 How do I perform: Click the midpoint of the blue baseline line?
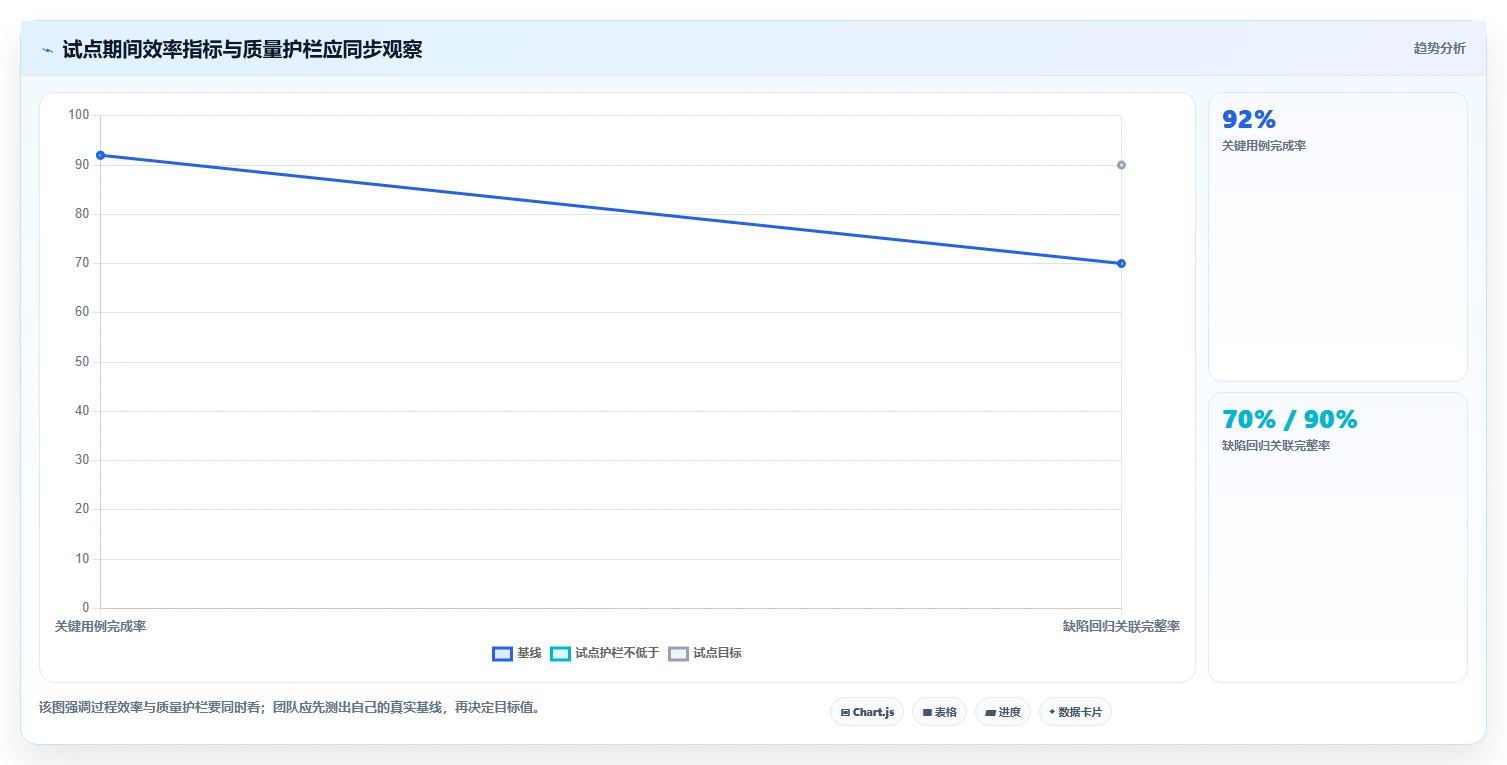tap(611, 209)
